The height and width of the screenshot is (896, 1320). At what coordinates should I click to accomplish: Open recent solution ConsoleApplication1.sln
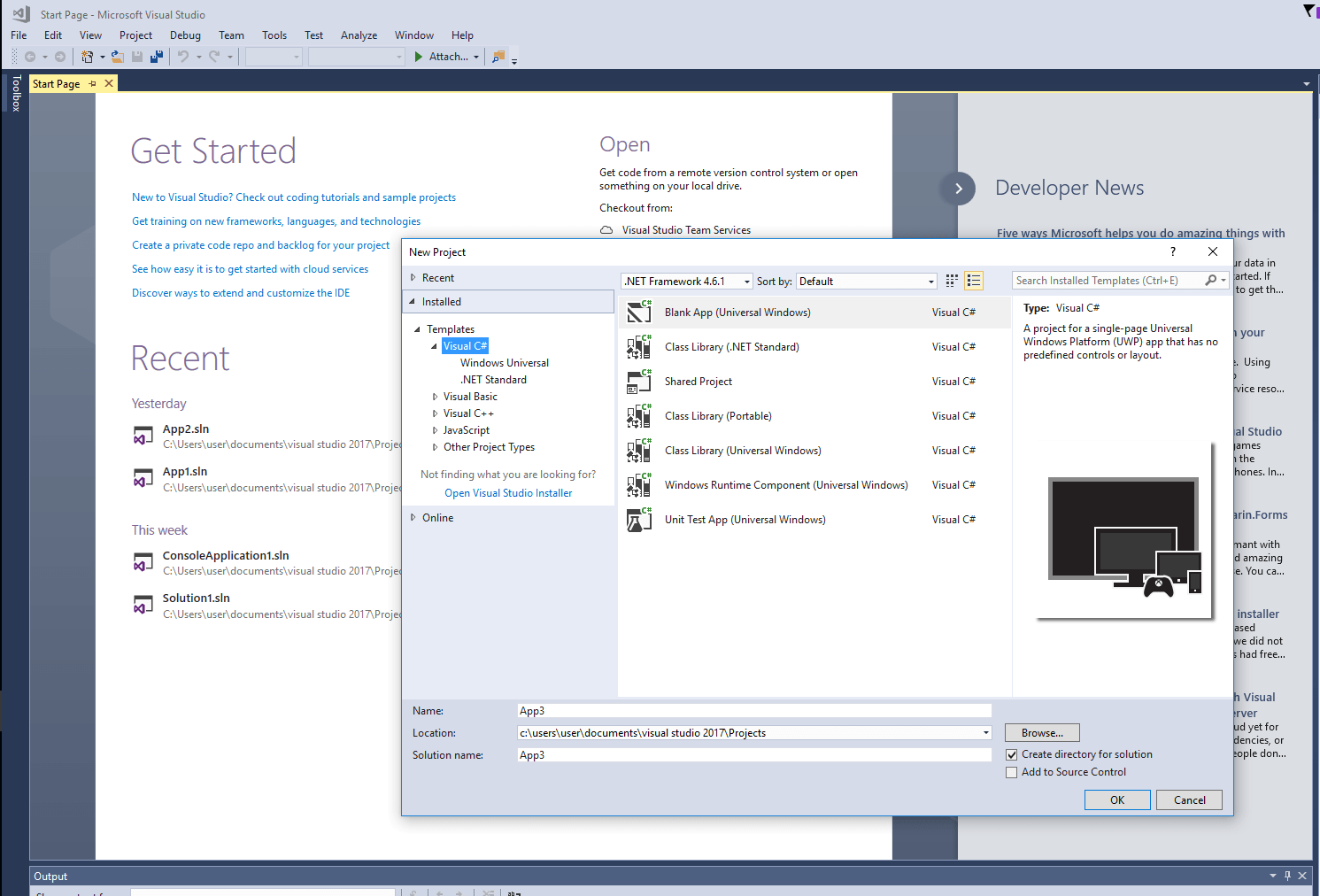click(x=226, y=556)
